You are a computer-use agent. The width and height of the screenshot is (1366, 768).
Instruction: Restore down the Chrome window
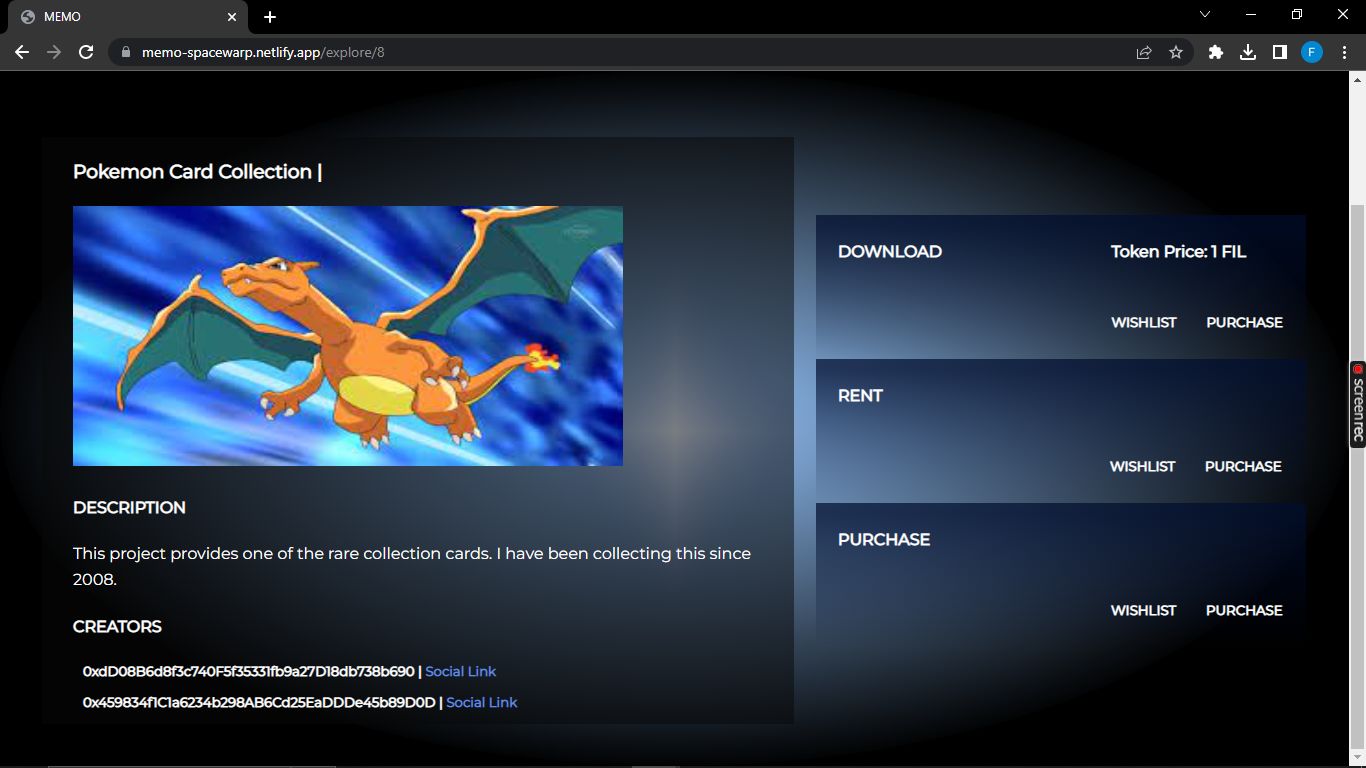[x=1297, y=14]
